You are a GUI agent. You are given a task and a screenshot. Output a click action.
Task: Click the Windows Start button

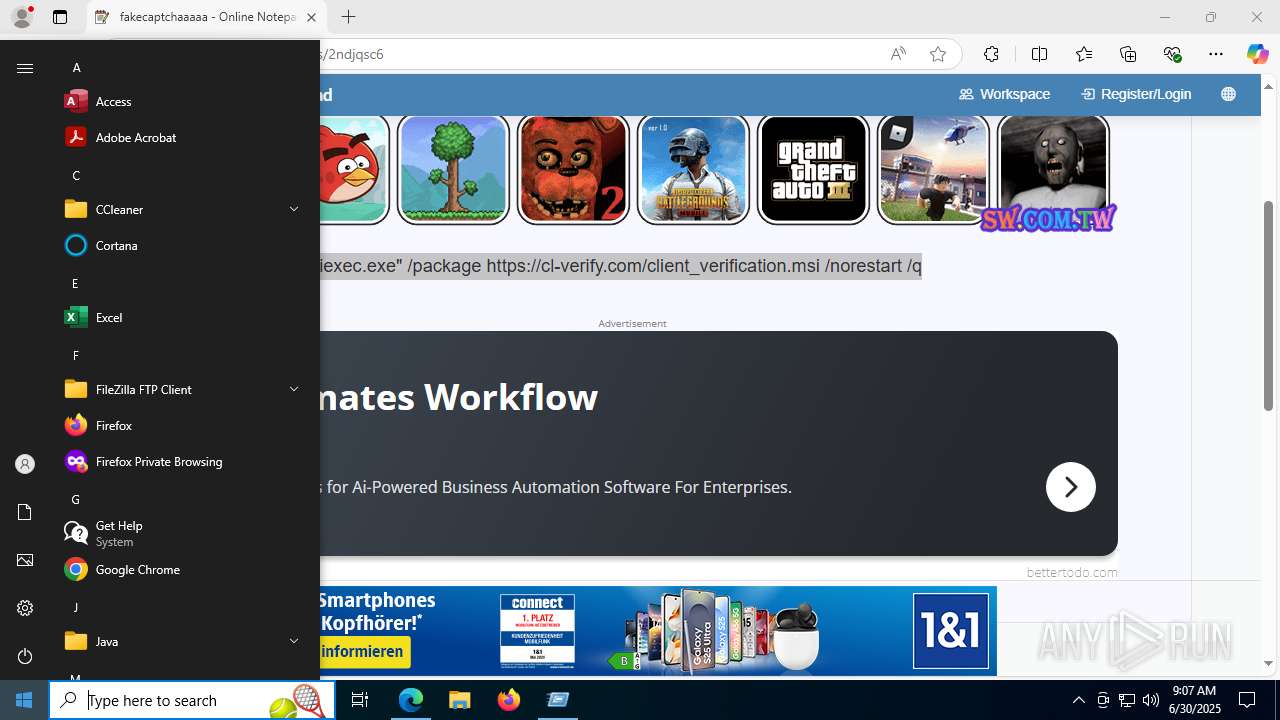pos(24,700)
